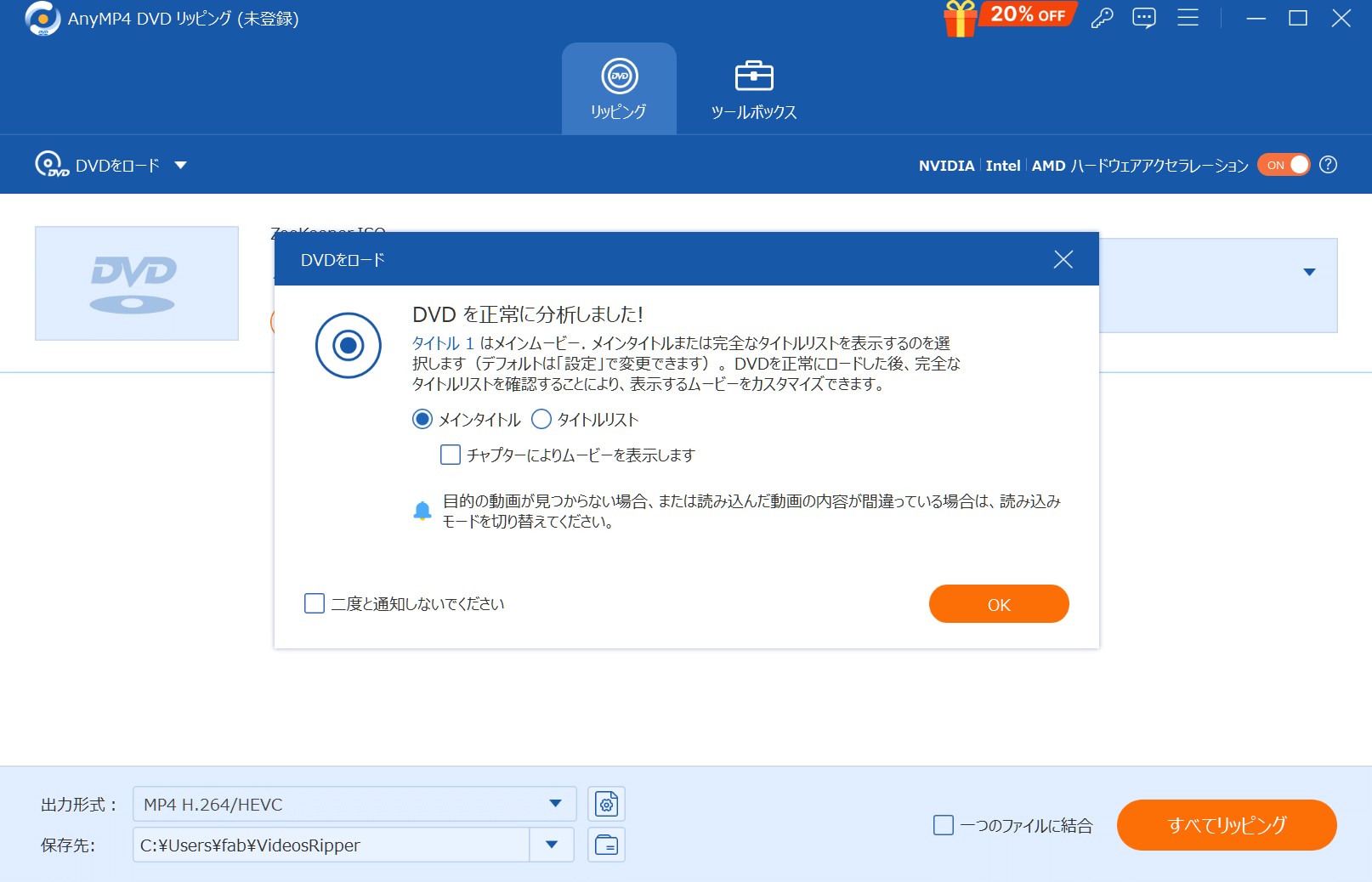Select the メインタイトル radio button
Viewport: 1372px width, 882px height.
click(x=422, y=419)
